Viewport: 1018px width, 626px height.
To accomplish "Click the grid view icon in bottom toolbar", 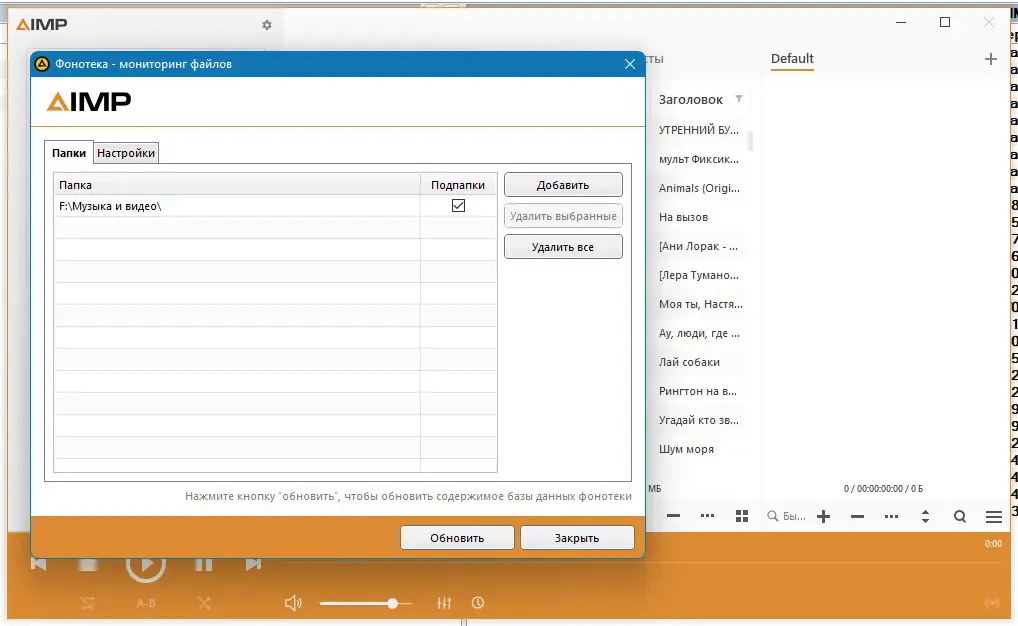I will 742,516.
